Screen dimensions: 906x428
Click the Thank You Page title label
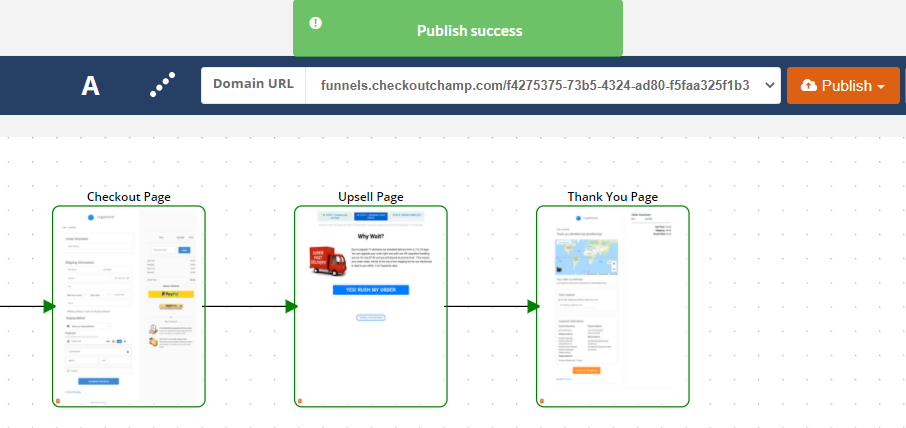[612, 197]
